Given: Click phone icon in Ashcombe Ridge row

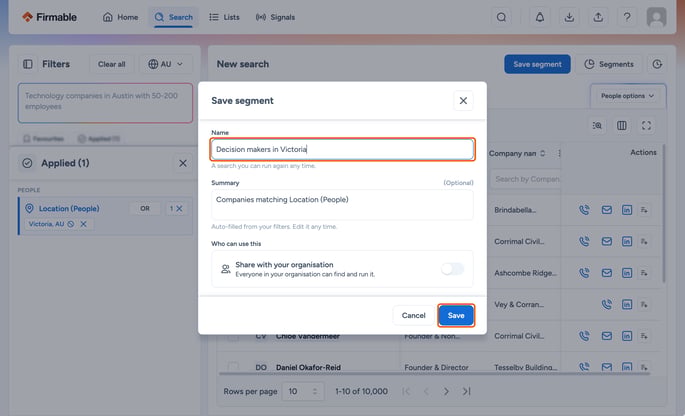Looking at the screenshot, I should (x=584, y=273).
